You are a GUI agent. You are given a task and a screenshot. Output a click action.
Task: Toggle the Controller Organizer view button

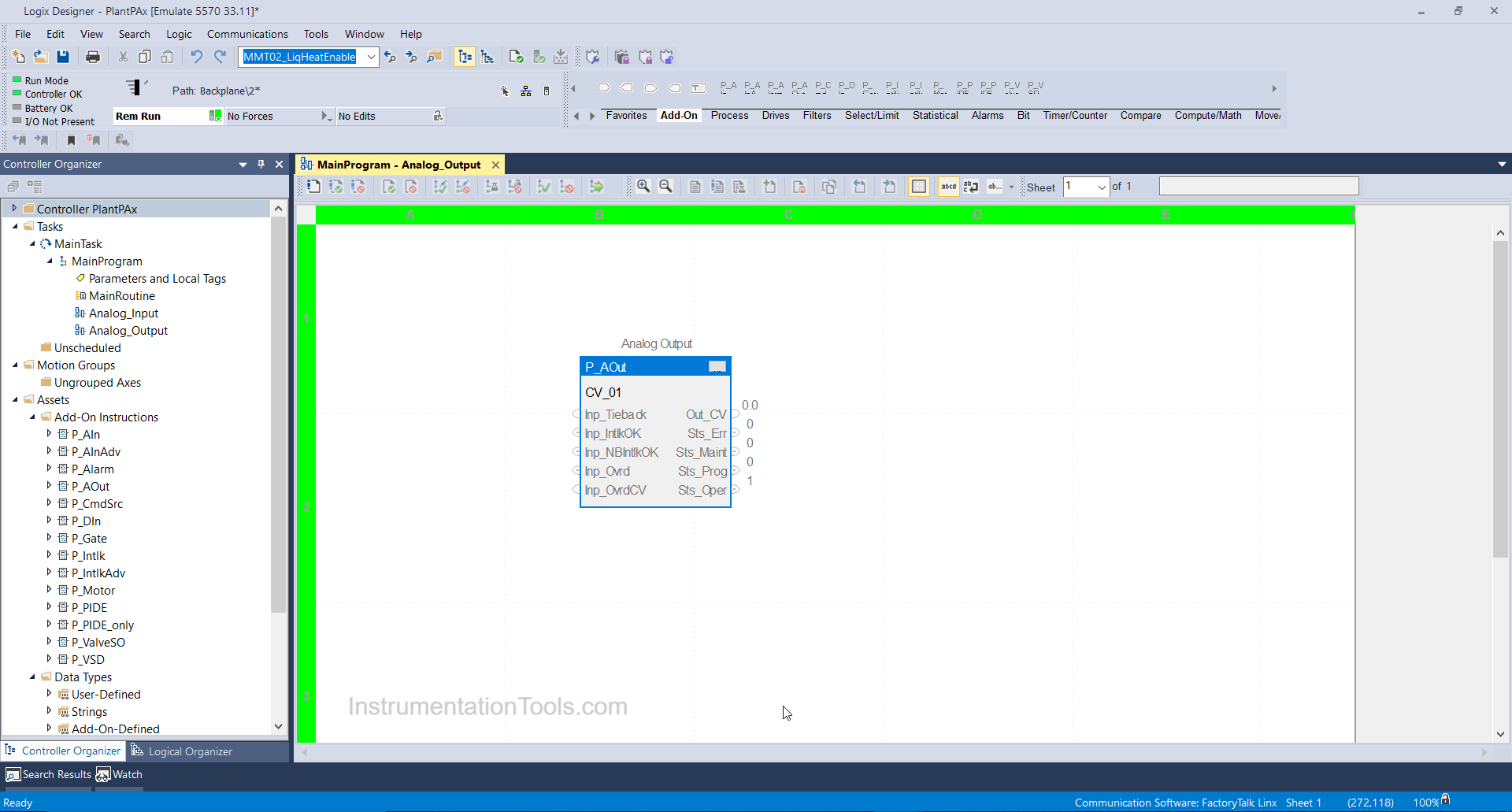coord(465,57)
